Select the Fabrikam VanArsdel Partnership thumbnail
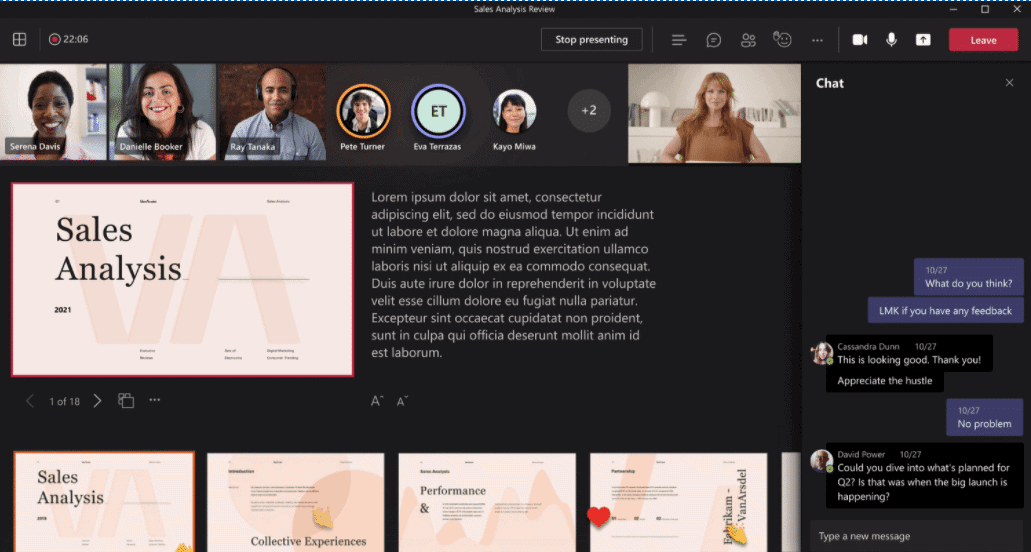The width and height of the screenshot is (1031, 552). pos(679,502)
